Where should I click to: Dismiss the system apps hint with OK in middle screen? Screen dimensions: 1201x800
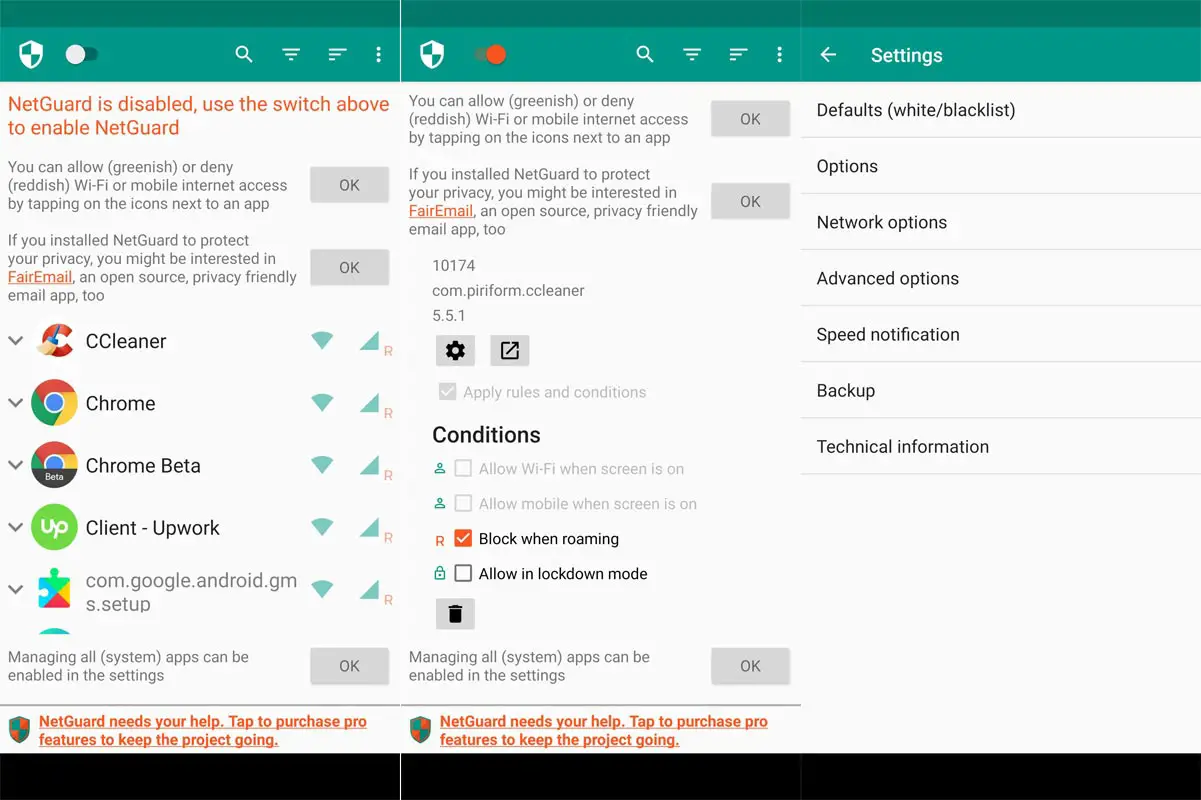pyautogui.click(x=750, y=666)
